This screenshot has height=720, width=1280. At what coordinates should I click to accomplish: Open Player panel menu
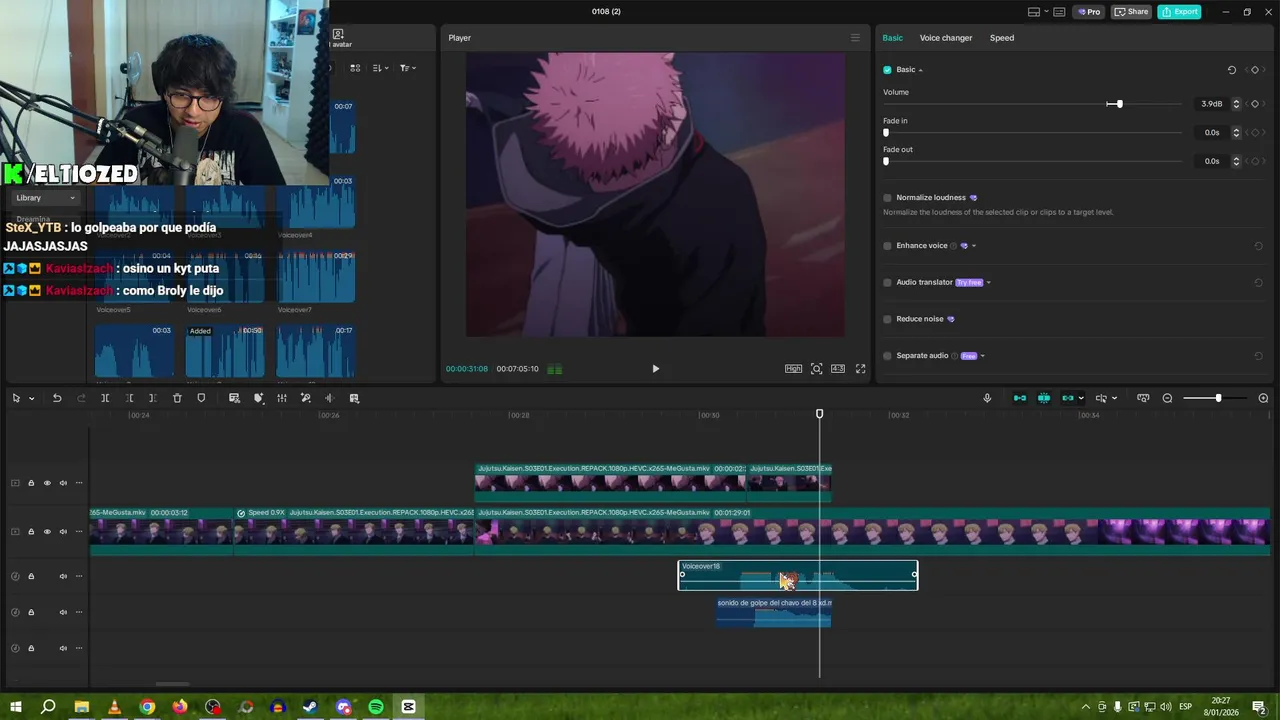855,38
